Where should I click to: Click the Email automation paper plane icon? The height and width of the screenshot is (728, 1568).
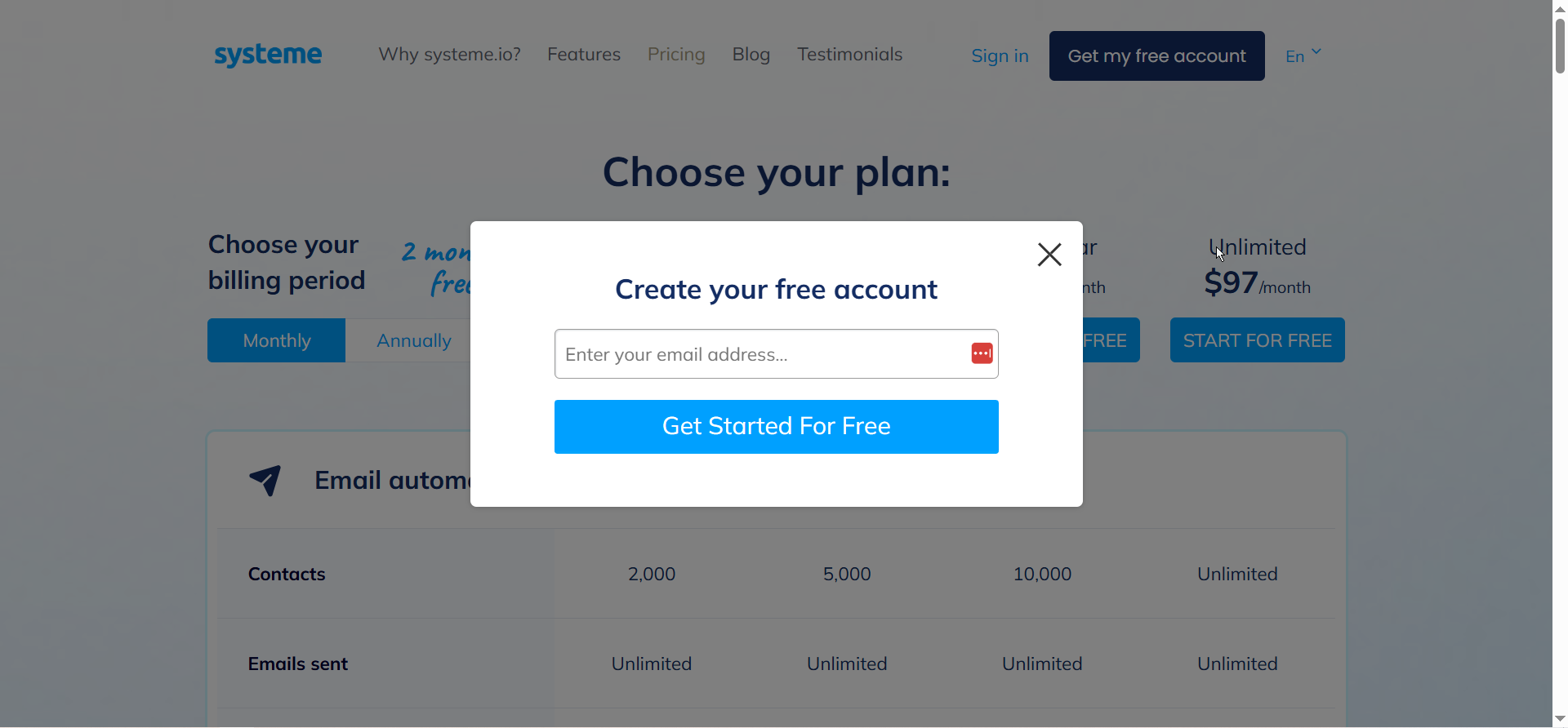tap(265, 481)
